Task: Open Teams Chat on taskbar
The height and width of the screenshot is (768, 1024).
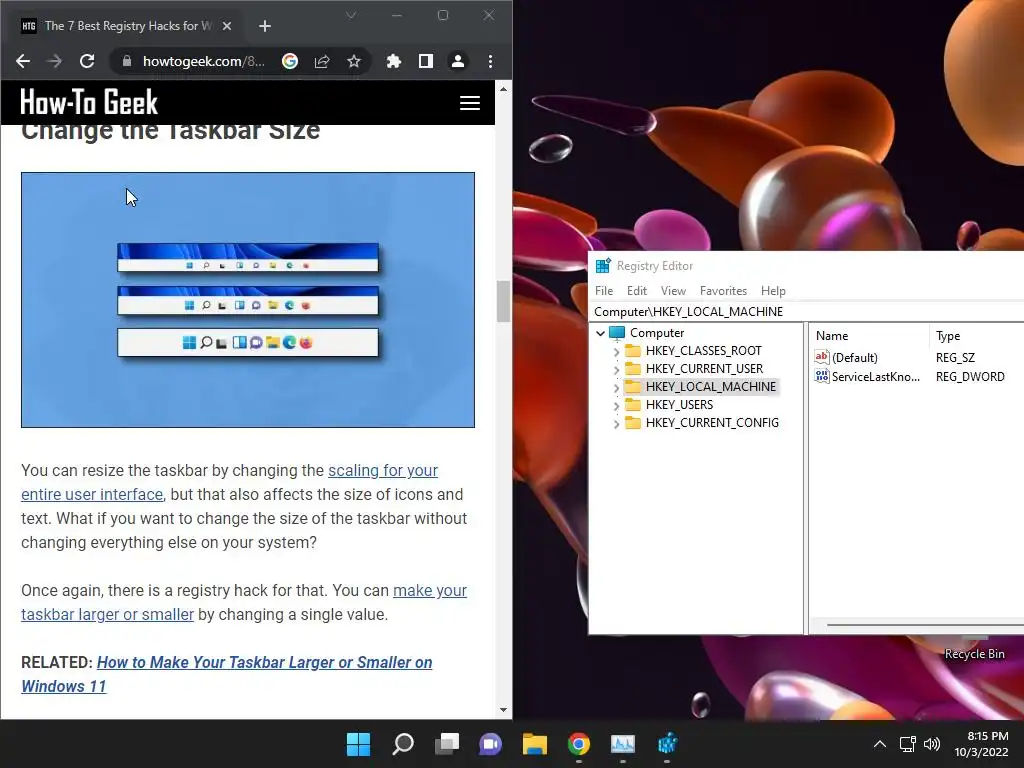Action: coord(490,744)
